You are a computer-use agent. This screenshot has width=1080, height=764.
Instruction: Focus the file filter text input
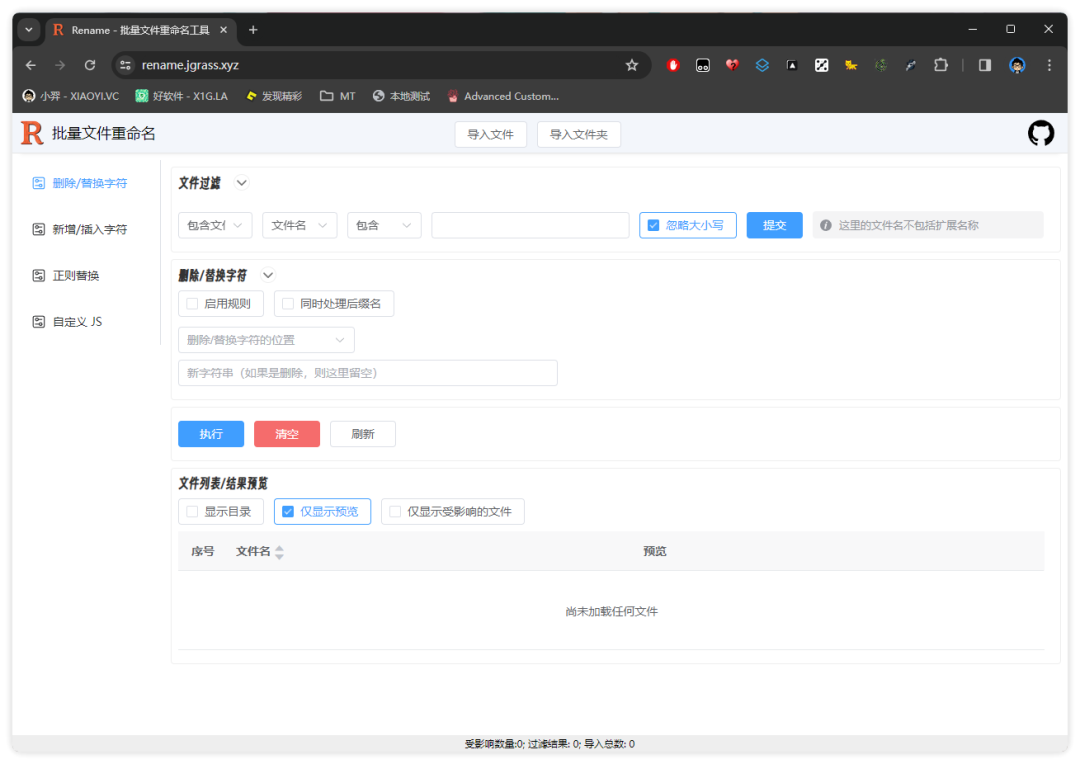point(530,225)
